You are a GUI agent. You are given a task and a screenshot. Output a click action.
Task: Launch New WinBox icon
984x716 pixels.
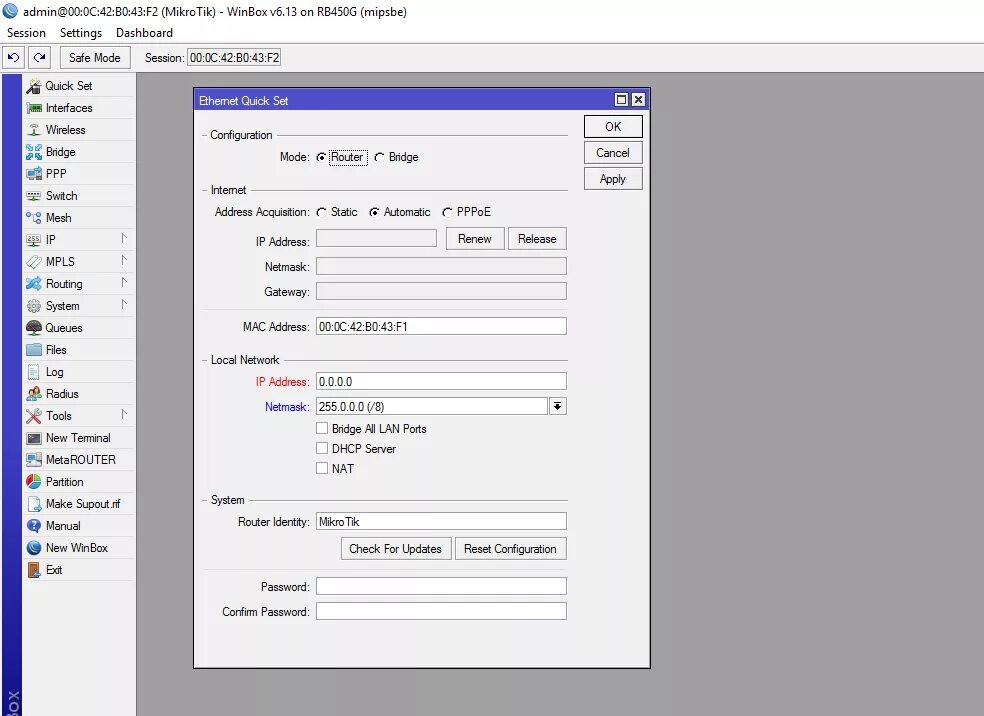click(33, 548)
